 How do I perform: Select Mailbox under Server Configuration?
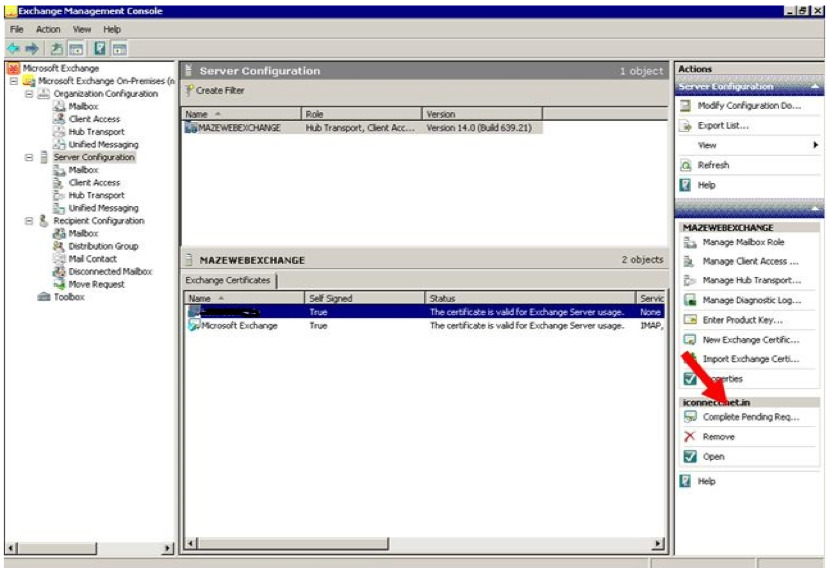83,170
